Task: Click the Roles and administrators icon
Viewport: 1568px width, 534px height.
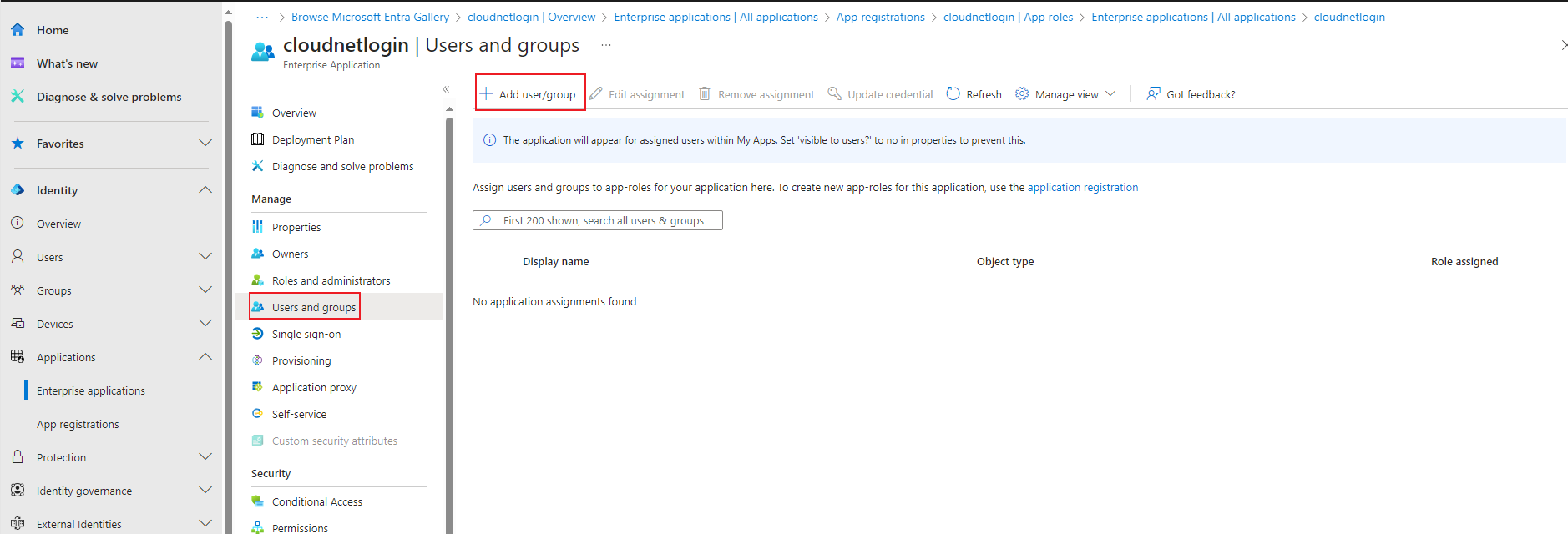Action: [258, 280]
